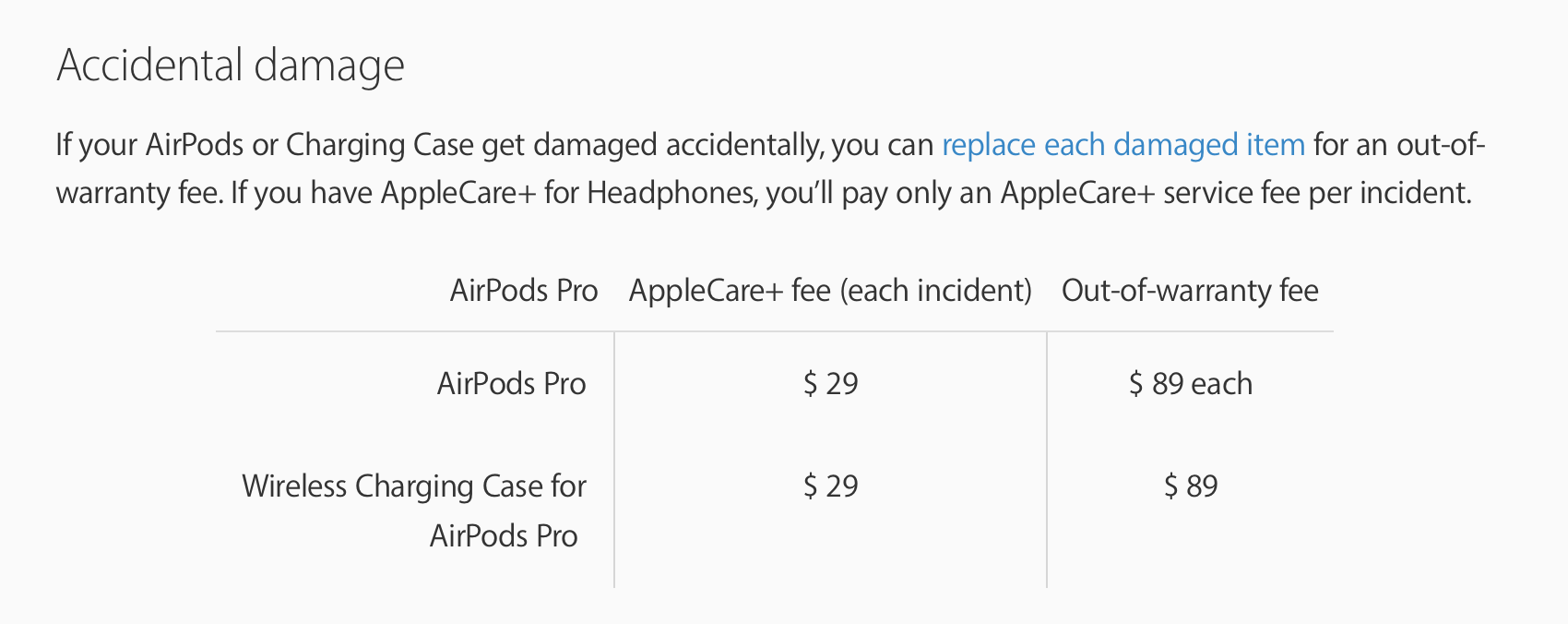Select the "Out-of-warranty fee" column header
This screenshot has height=624, width=1568.
coord(1190,291)
